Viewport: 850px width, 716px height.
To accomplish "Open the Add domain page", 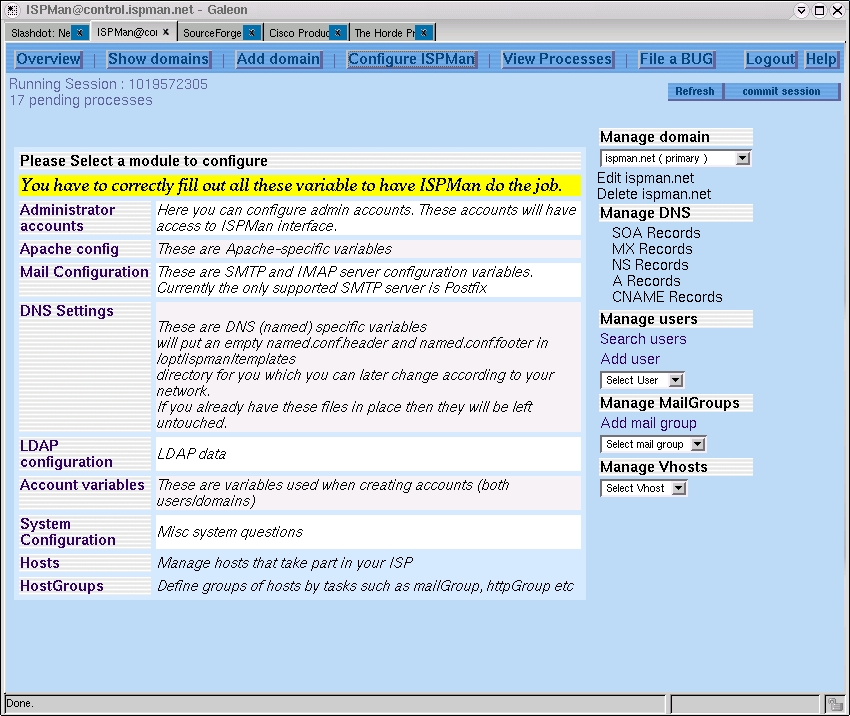I will 279,59.
